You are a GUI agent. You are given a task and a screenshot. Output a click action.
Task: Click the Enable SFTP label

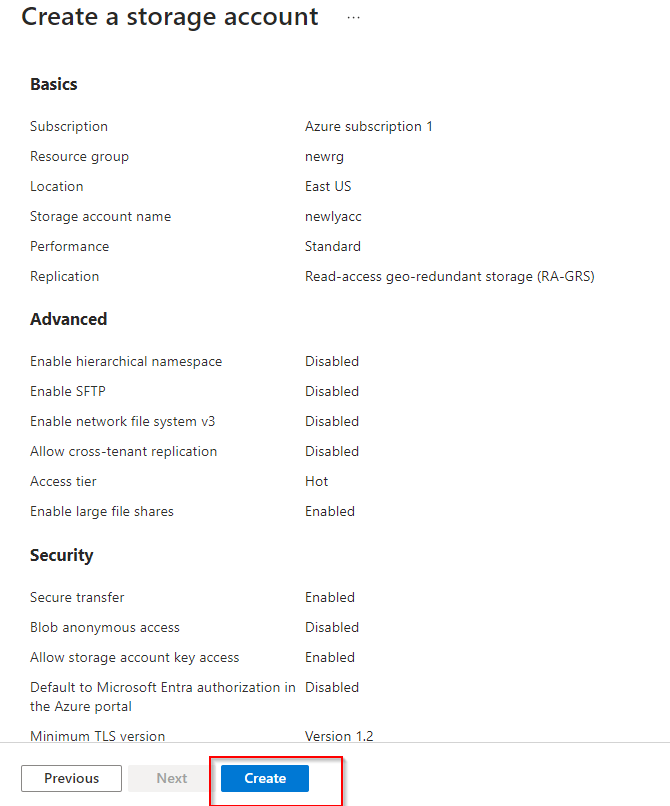pos(74,391)
